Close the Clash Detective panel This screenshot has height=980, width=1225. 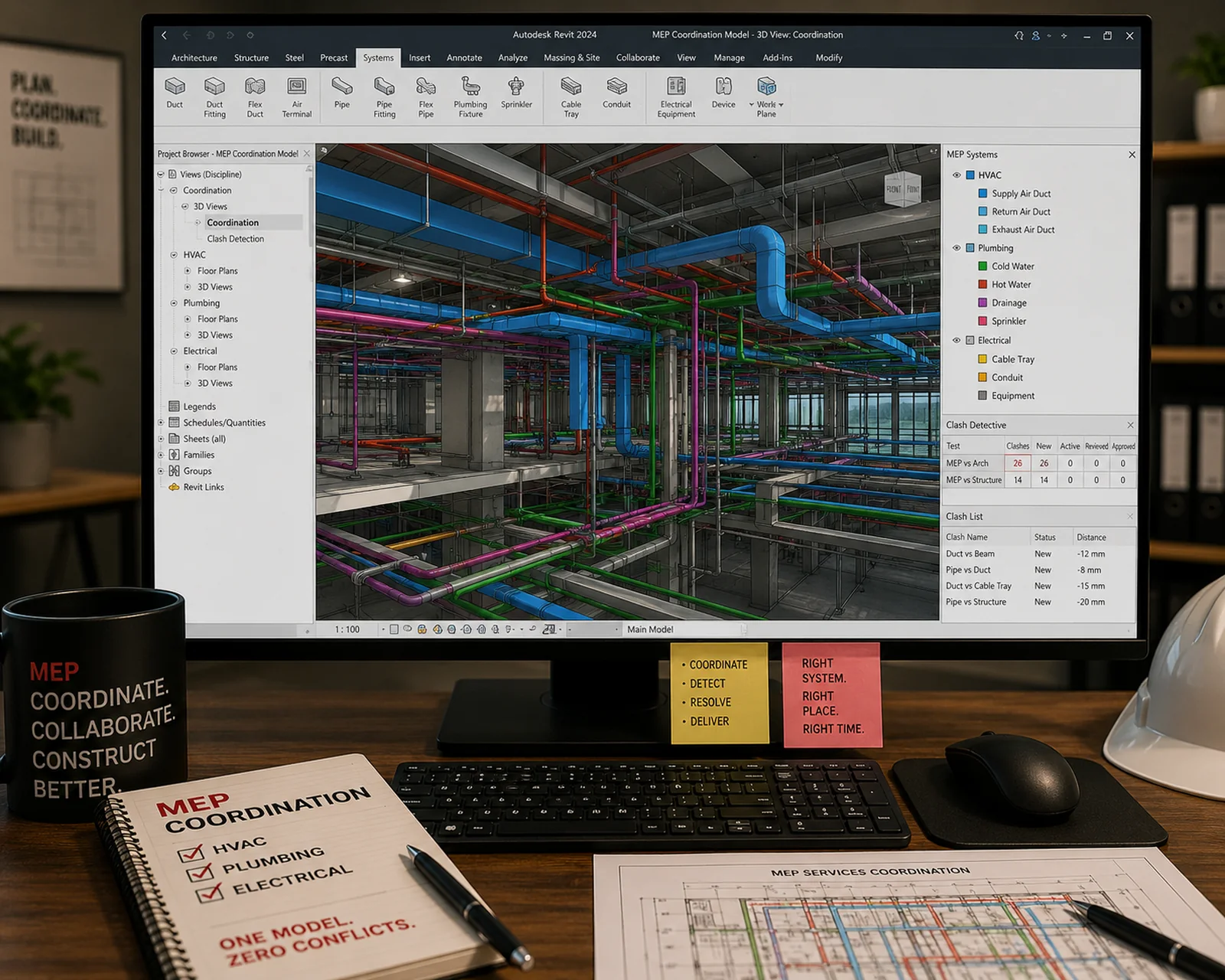[1130, 425]
